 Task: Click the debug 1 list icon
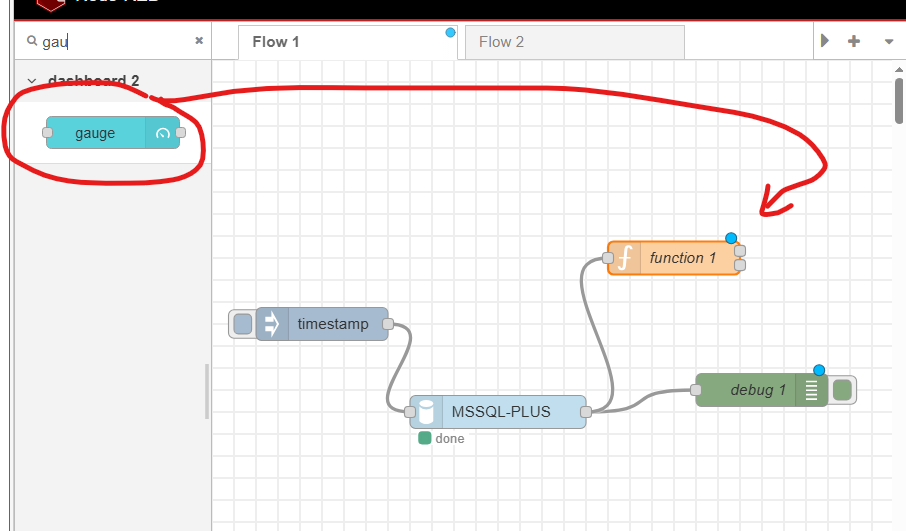(811, 390)
